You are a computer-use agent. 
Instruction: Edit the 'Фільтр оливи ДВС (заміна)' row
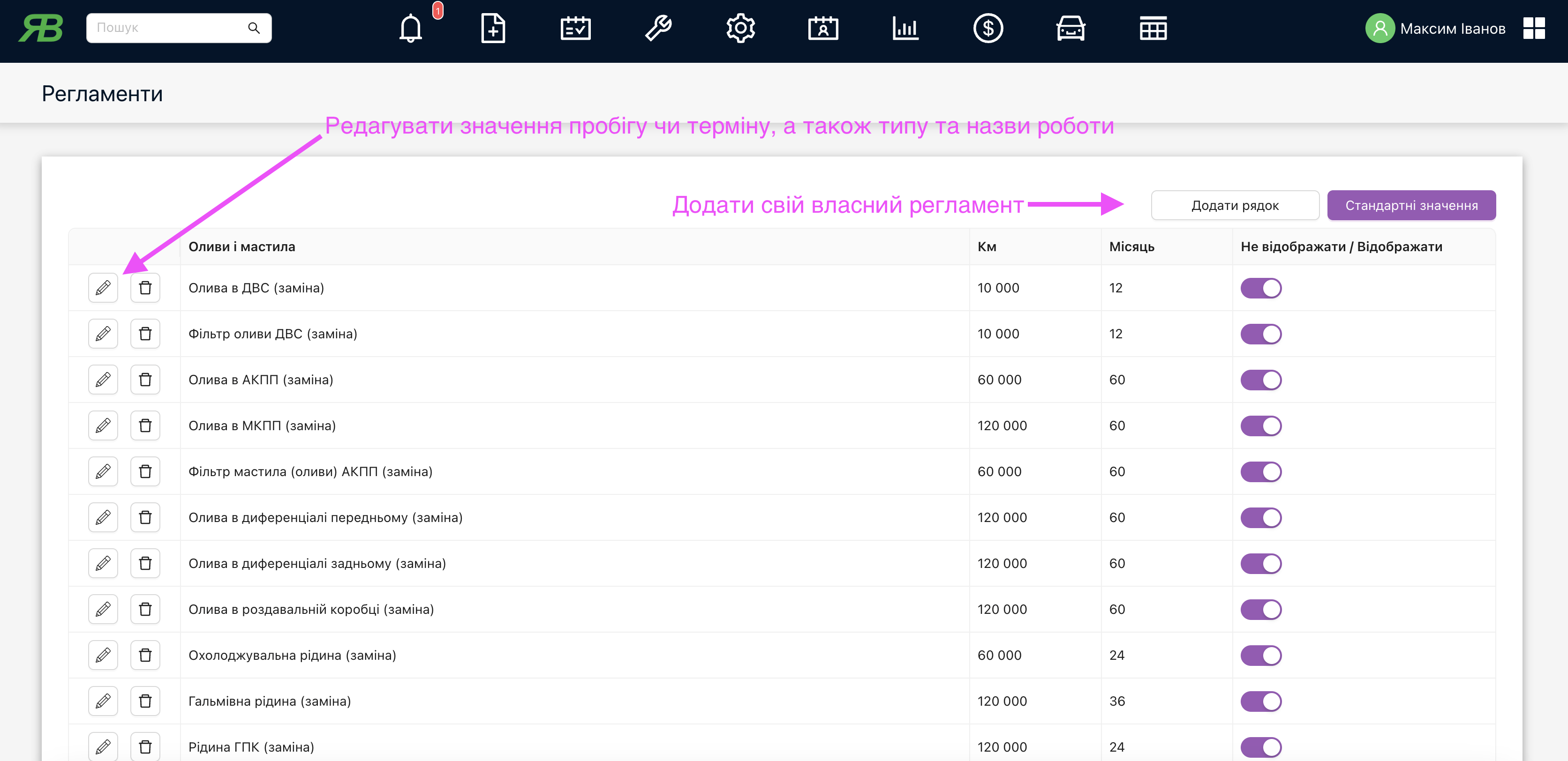click(x=103, y=334)
